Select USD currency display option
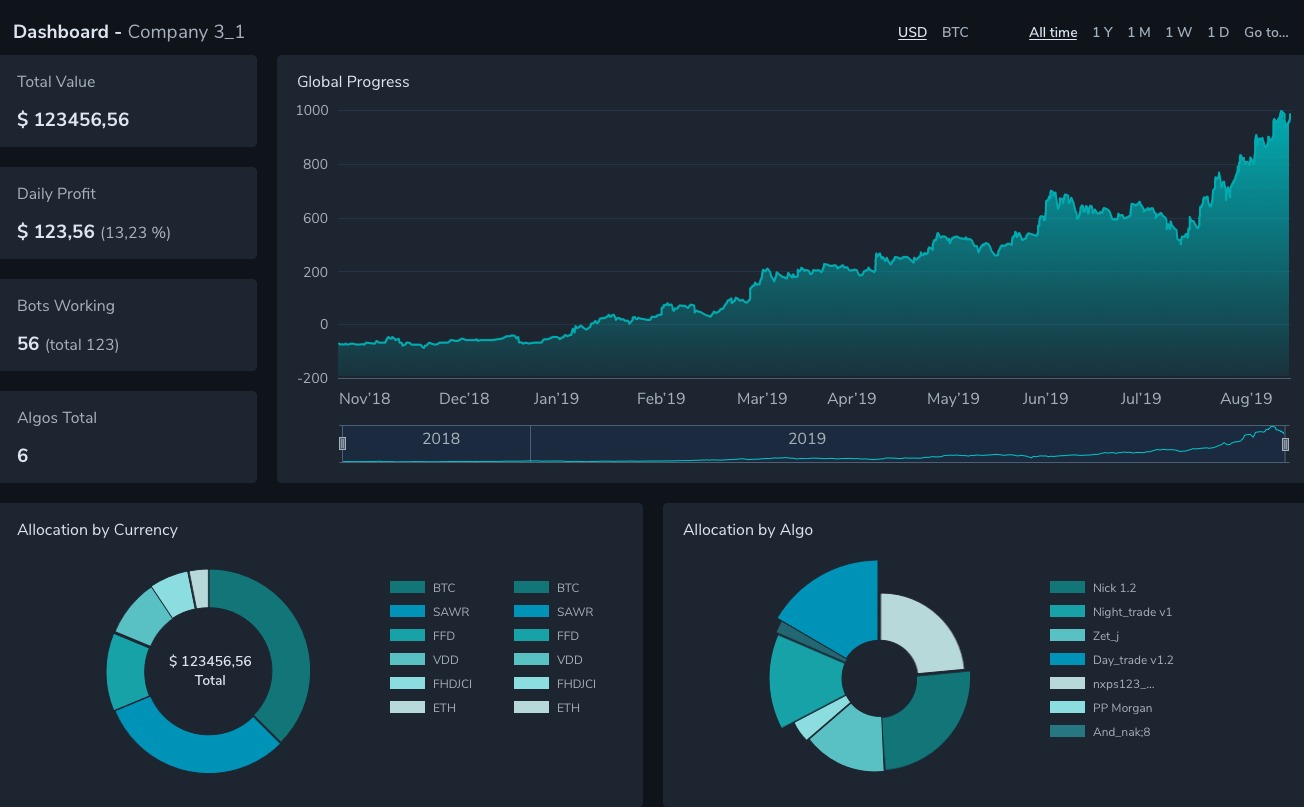1304x807 pixels. (x=912, y=32)
